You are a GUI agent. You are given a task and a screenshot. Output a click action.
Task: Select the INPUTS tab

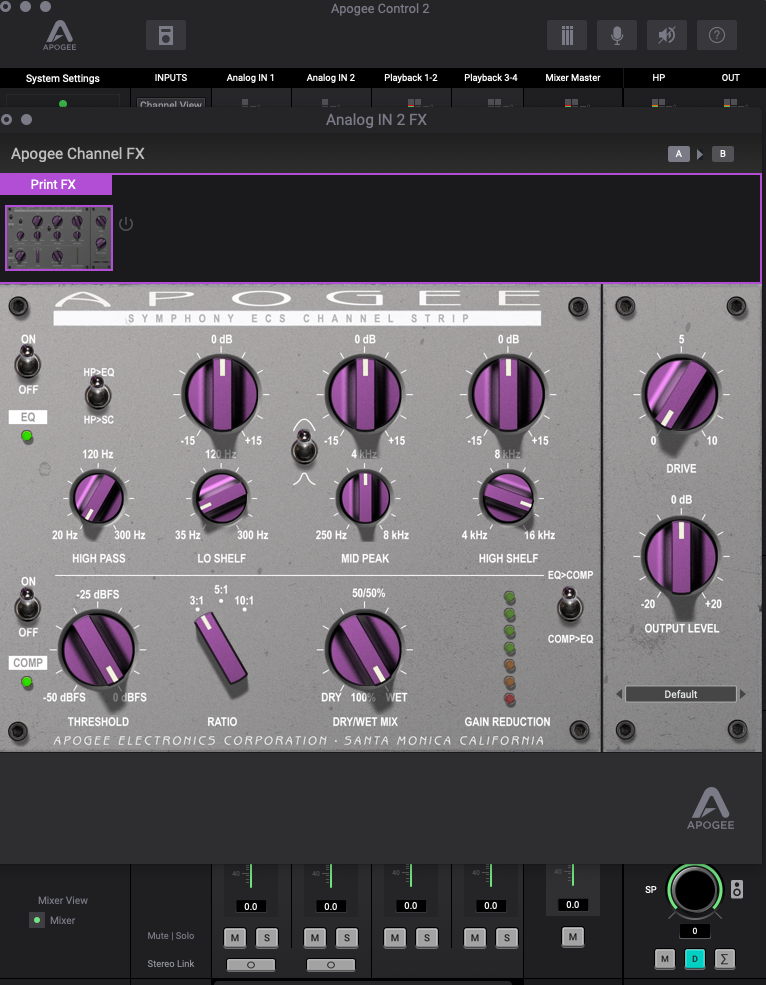pyautogui.click(x=171, y=78)
